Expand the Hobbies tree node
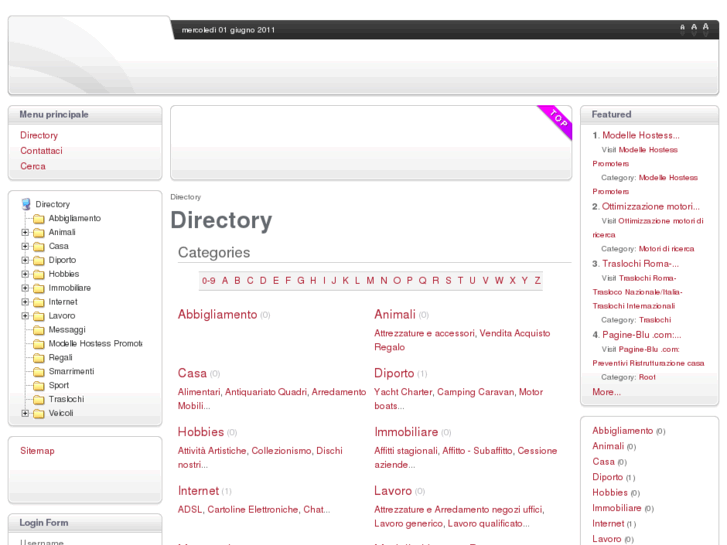 click(25, 274)
